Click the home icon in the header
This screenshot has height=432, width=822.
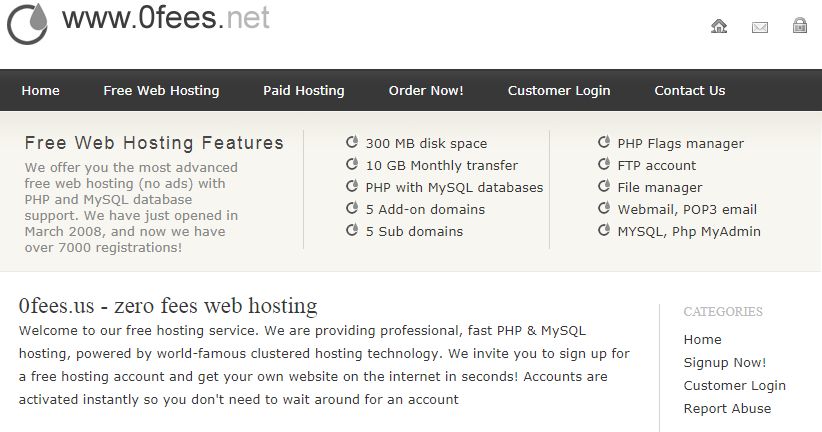(x=719, y=26)
